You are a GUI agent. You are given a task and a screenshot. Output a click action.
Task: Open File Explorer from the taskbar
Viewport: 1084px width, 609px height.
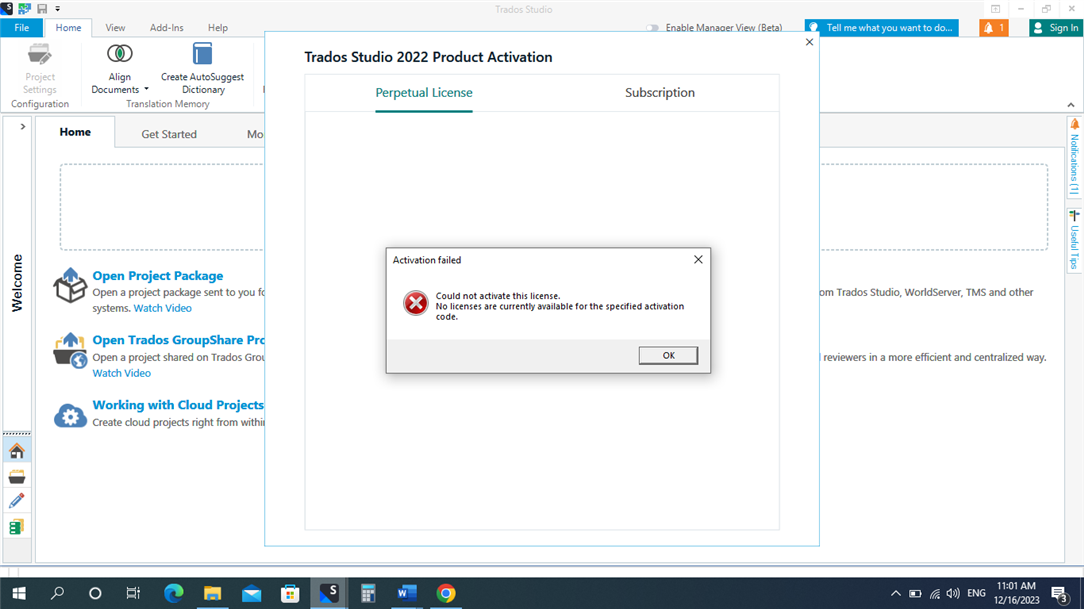click(x=212, y=593)
